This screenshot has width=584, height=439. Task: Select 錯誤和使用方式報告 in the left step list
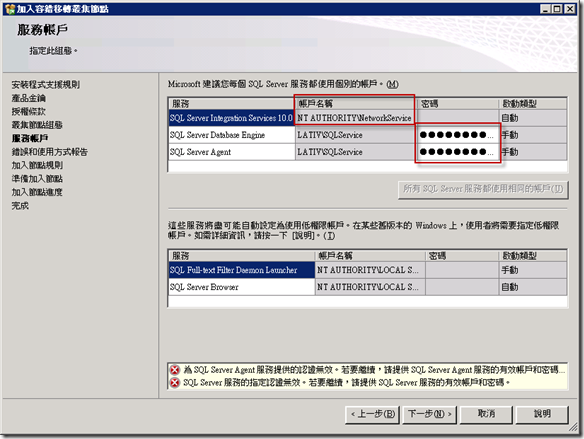click(50, 152)
